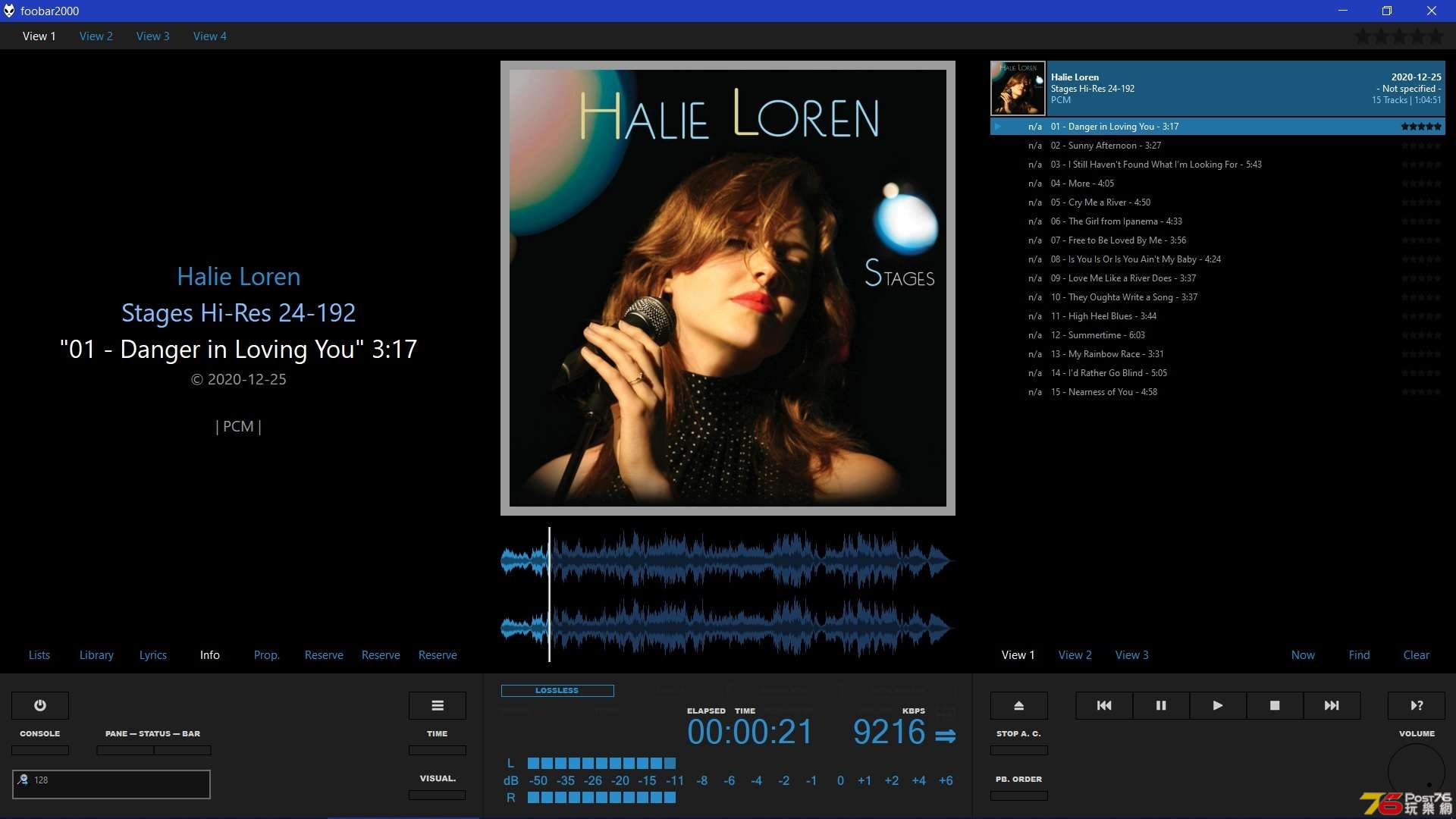1456x819 pixels.
Task: Skip to the previous track
Action: 1104,705
